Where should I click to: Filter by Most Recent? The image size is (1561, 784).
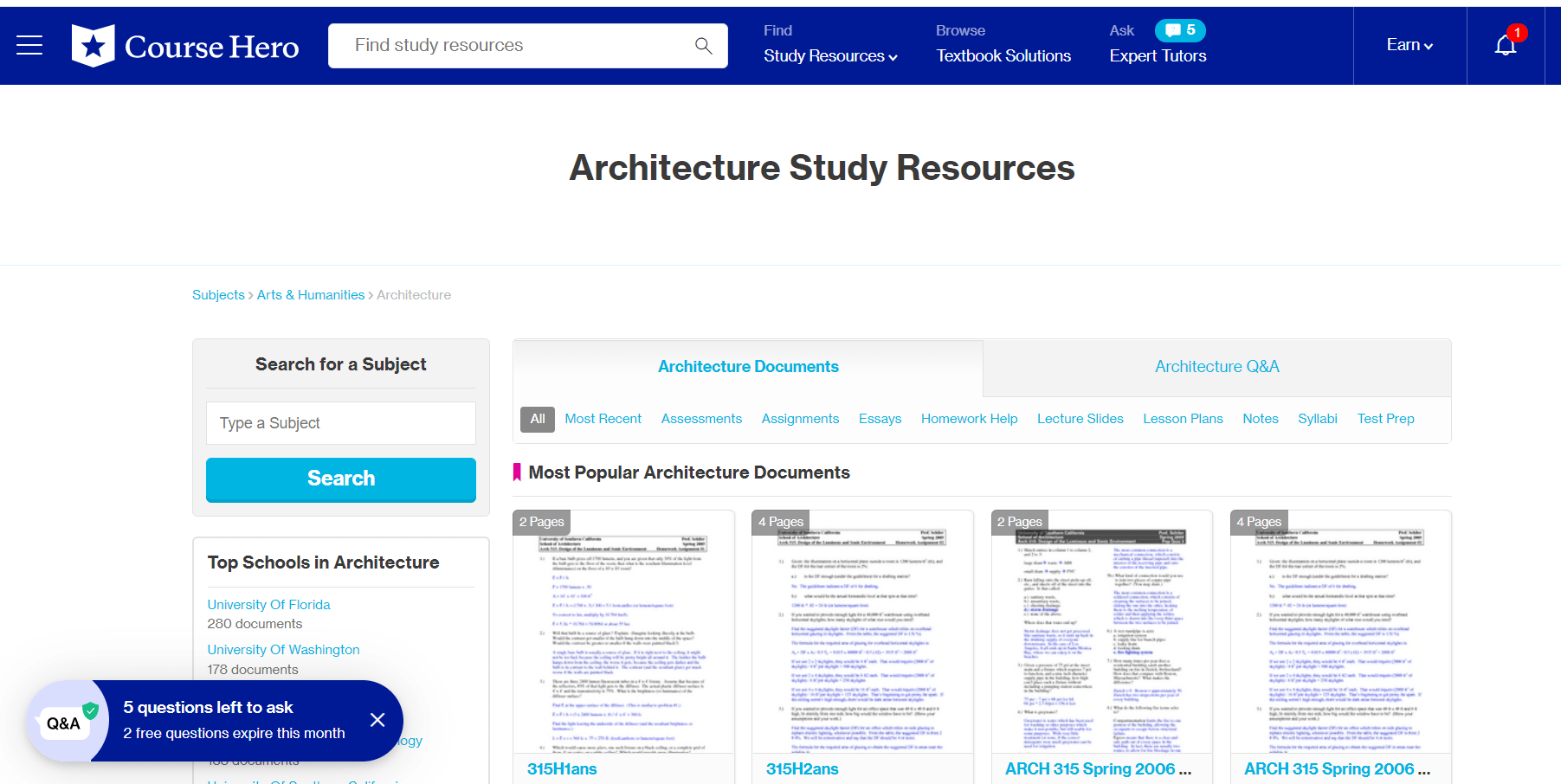(603, 419)
